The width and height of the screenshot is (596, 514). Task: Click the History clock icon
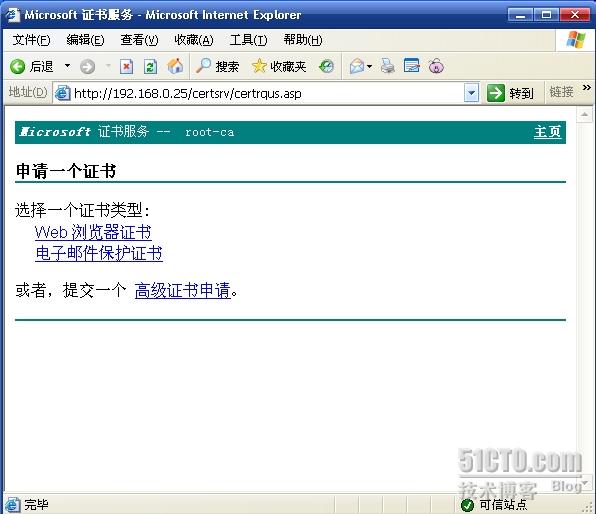point(326,67)
